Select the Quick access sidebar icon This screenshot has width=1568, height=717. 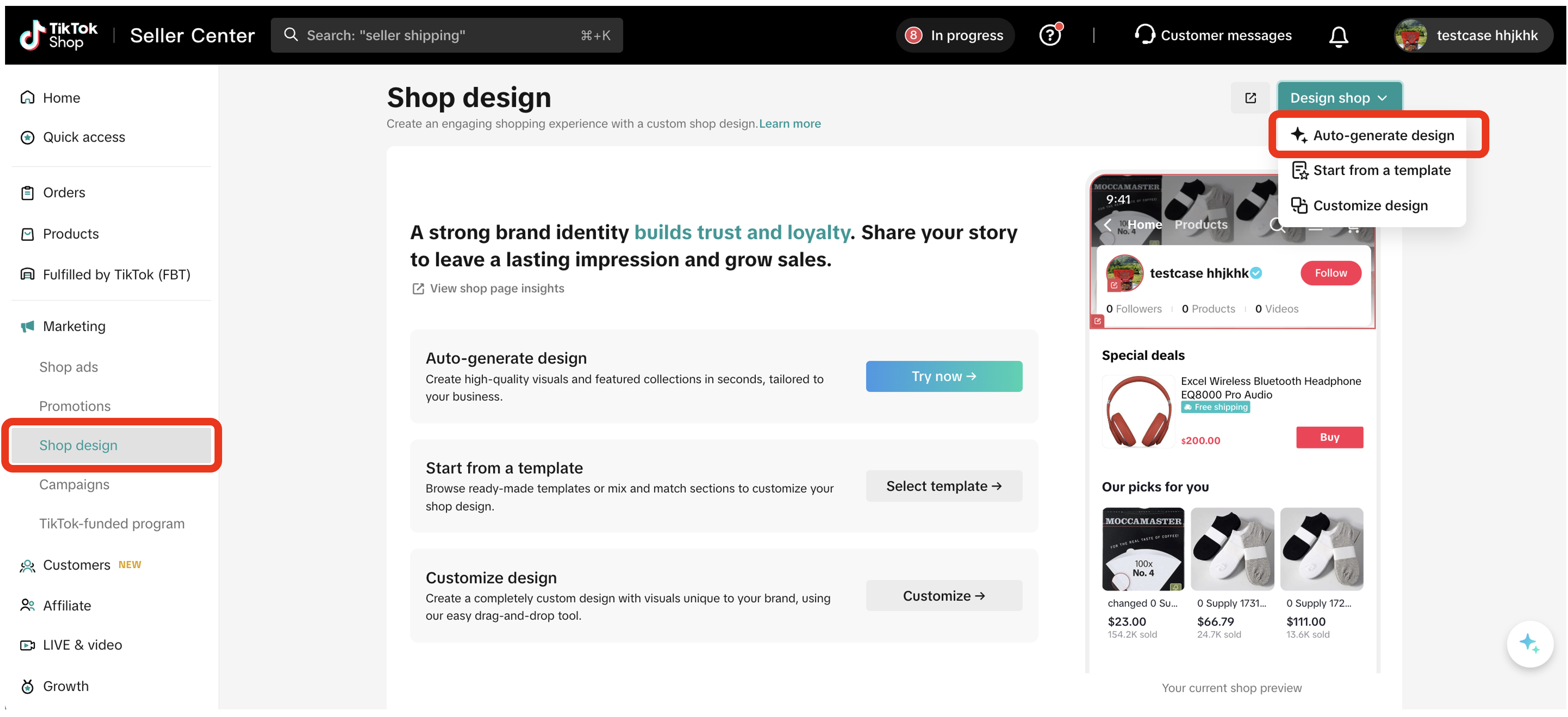click(27, 137)
